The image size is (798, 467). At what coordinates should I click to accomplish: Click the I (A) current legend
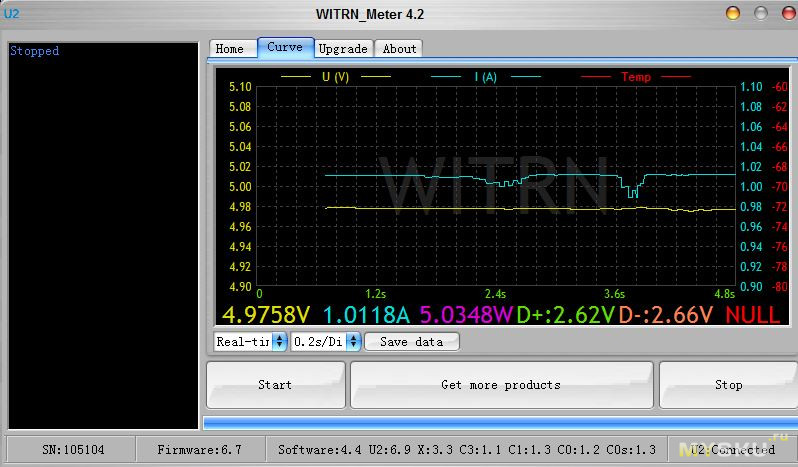click(x=486, y=77)
